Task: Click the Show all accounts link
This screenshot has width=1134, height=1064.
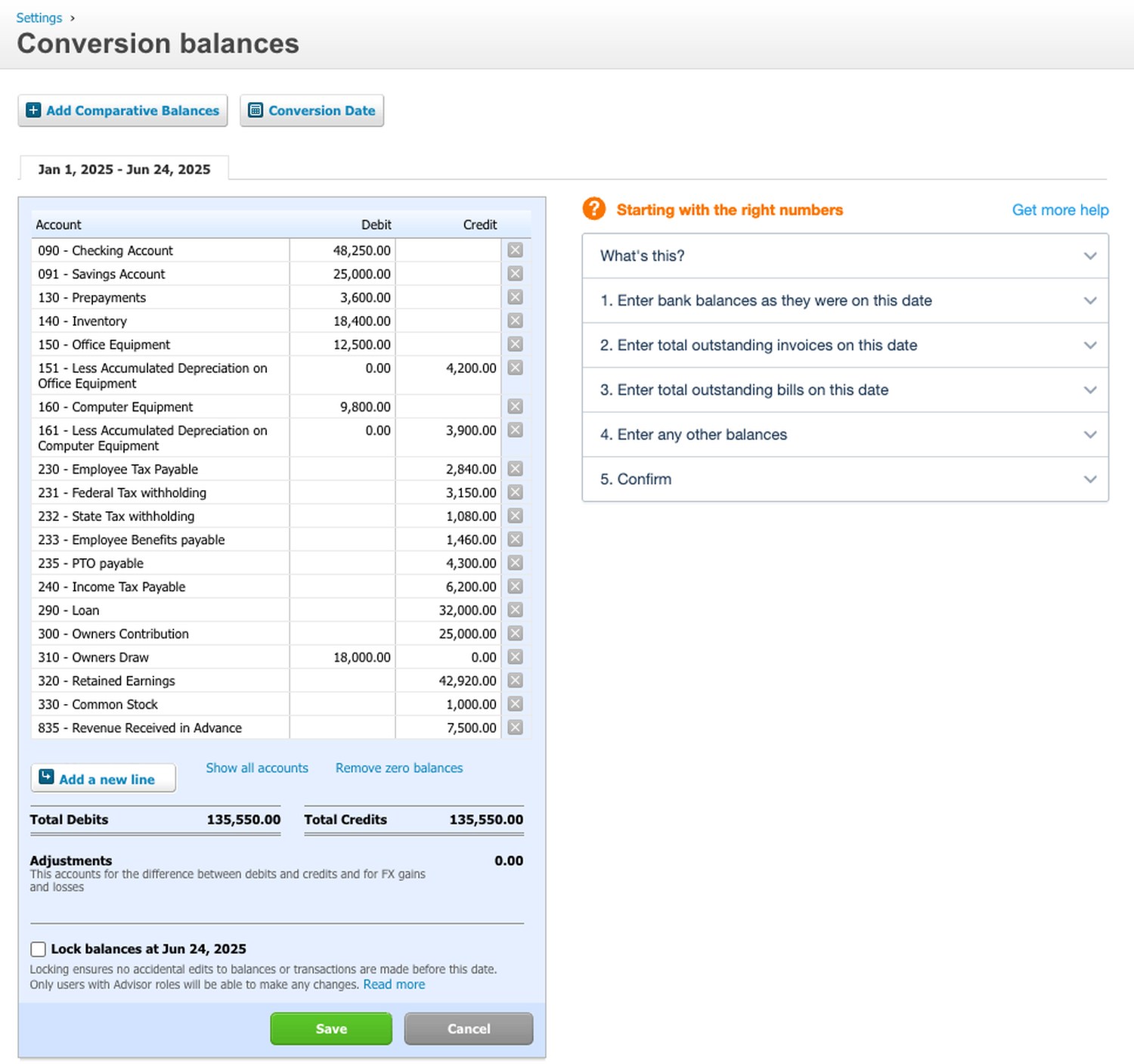Action: [x=257, y=768]
